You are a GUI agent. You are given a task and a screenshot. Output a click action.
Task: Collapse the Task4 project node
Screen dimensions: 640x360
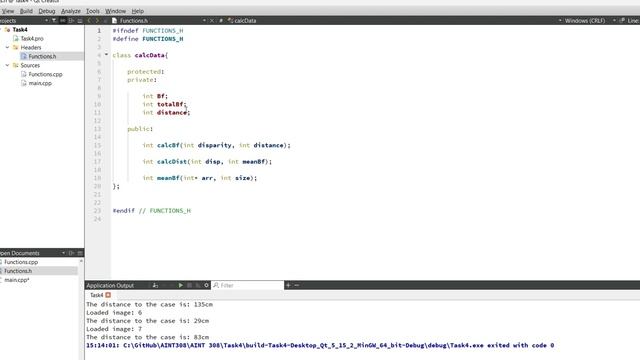(x=2, y=29)
